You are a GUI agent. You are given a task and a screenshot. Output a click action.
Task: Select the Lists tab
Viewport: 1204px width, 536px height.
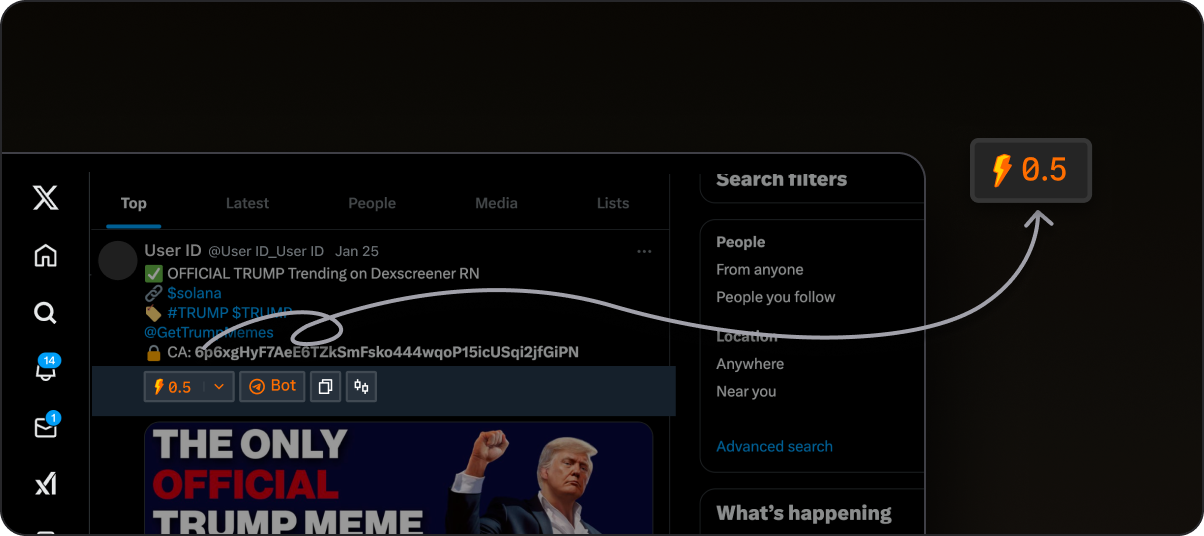pos(613,203)
